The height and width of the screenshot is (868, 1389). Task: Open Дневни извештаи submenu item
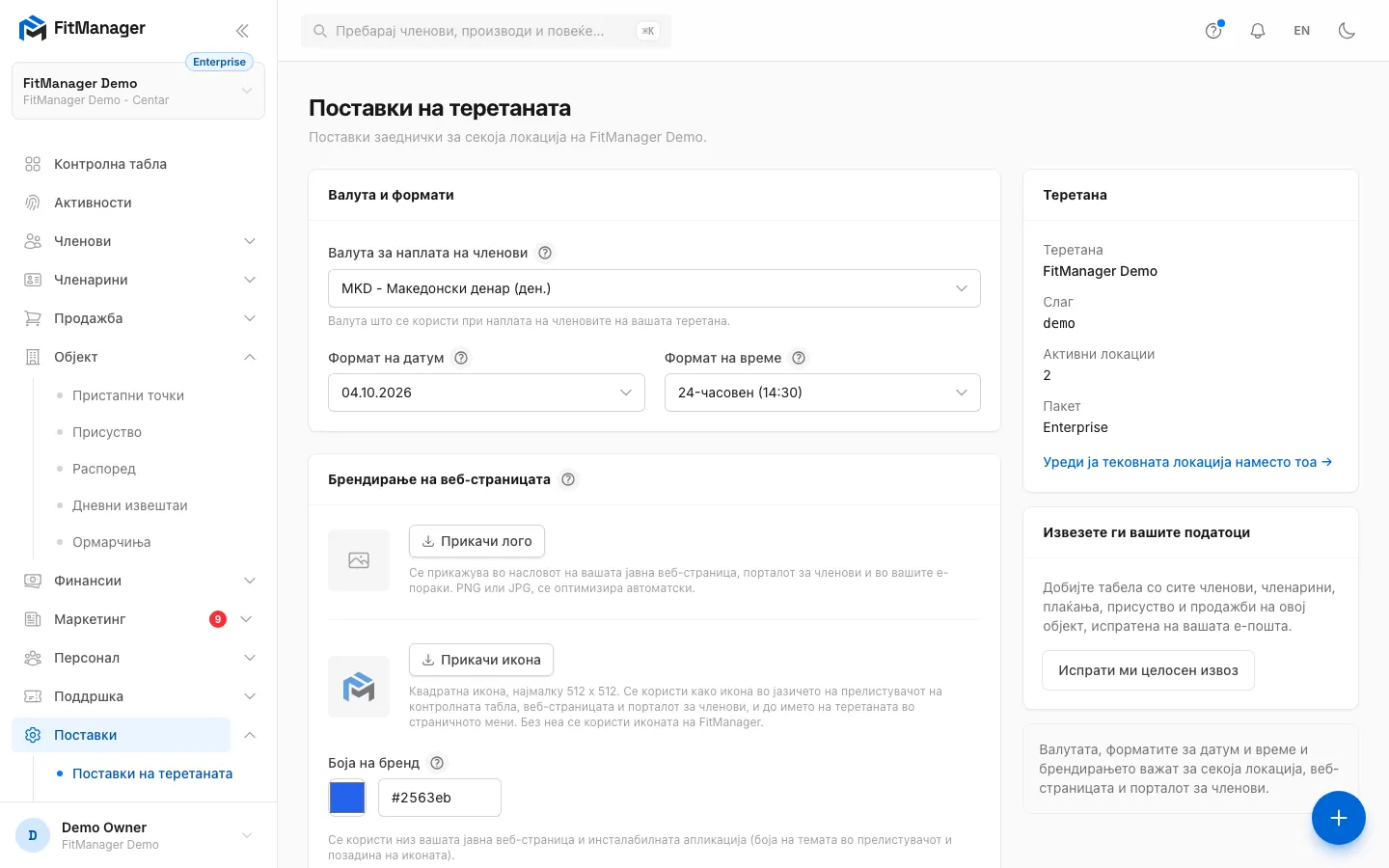pos(130,505)
